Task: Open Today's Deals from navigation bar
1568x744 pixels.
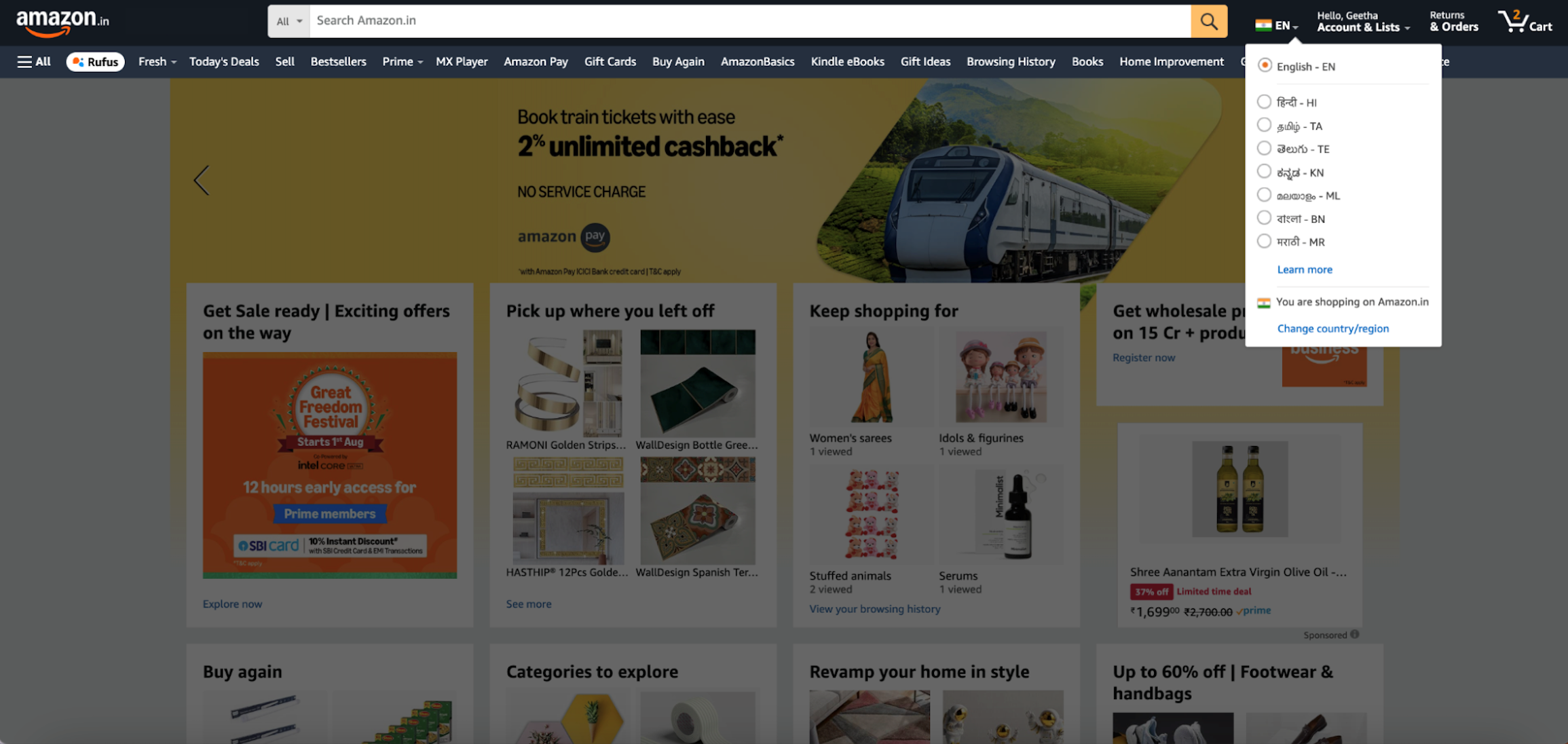Action: tap(224, 62)
